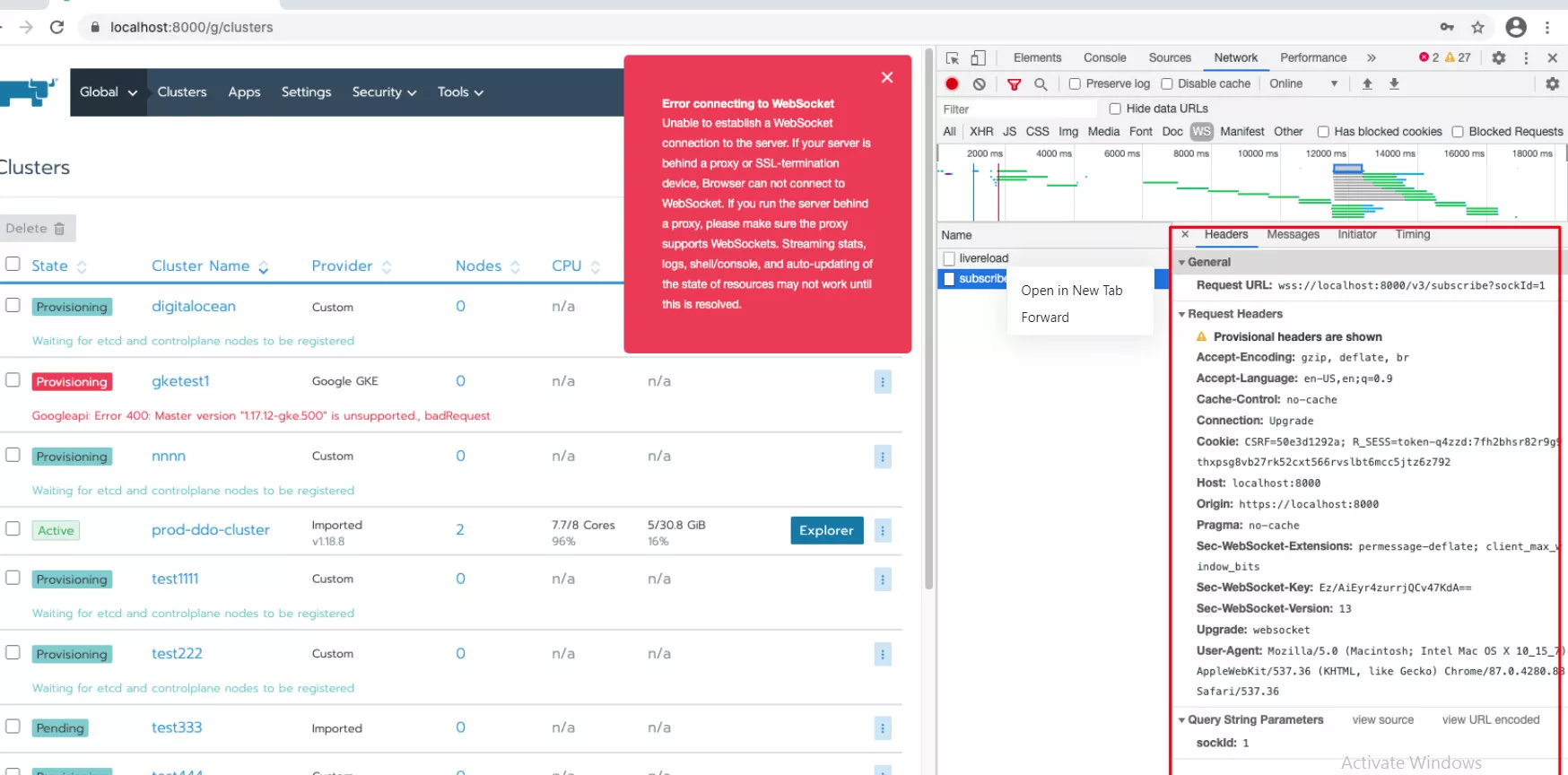Open the test1111 row actions menu
Viewport: 1568px width, 775px height.
point(883,579)
